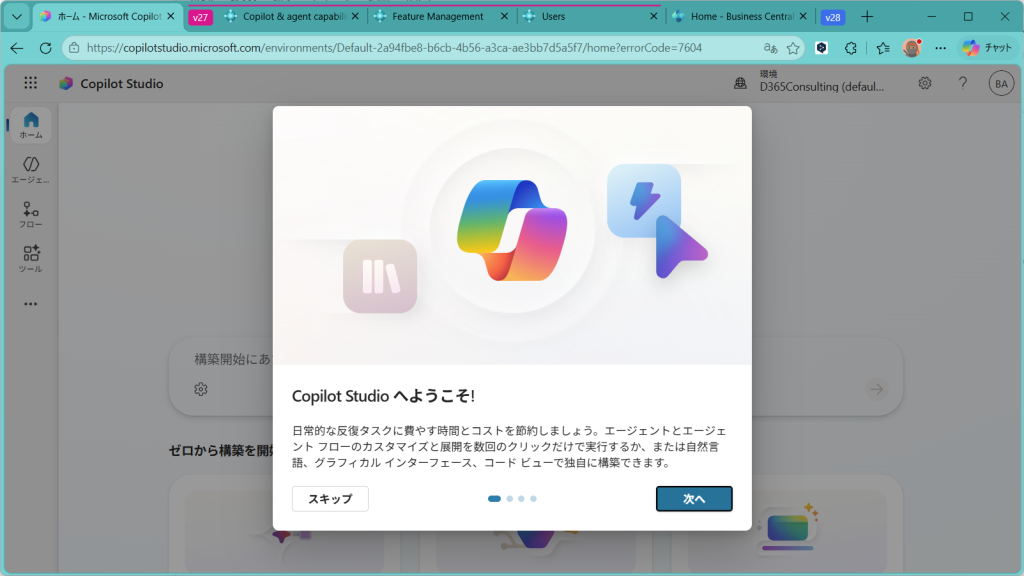This screenshot has height=576, width=1024.
Task: Click the 次へ button in welcome dialog
Action: tap(694, 498)
